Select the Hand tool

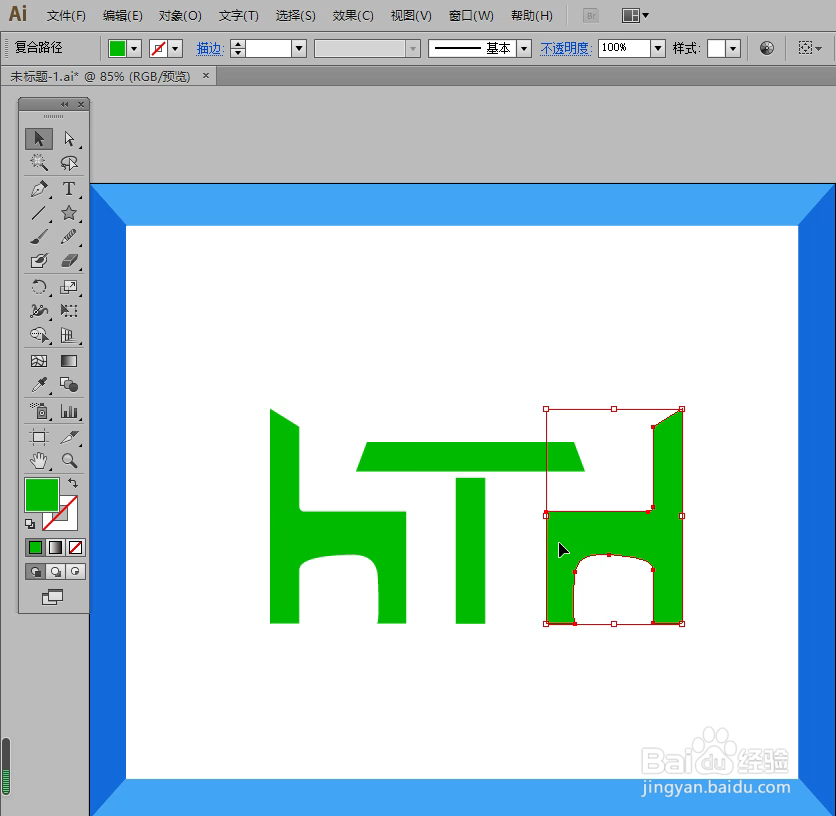click(x=39, y=460)
